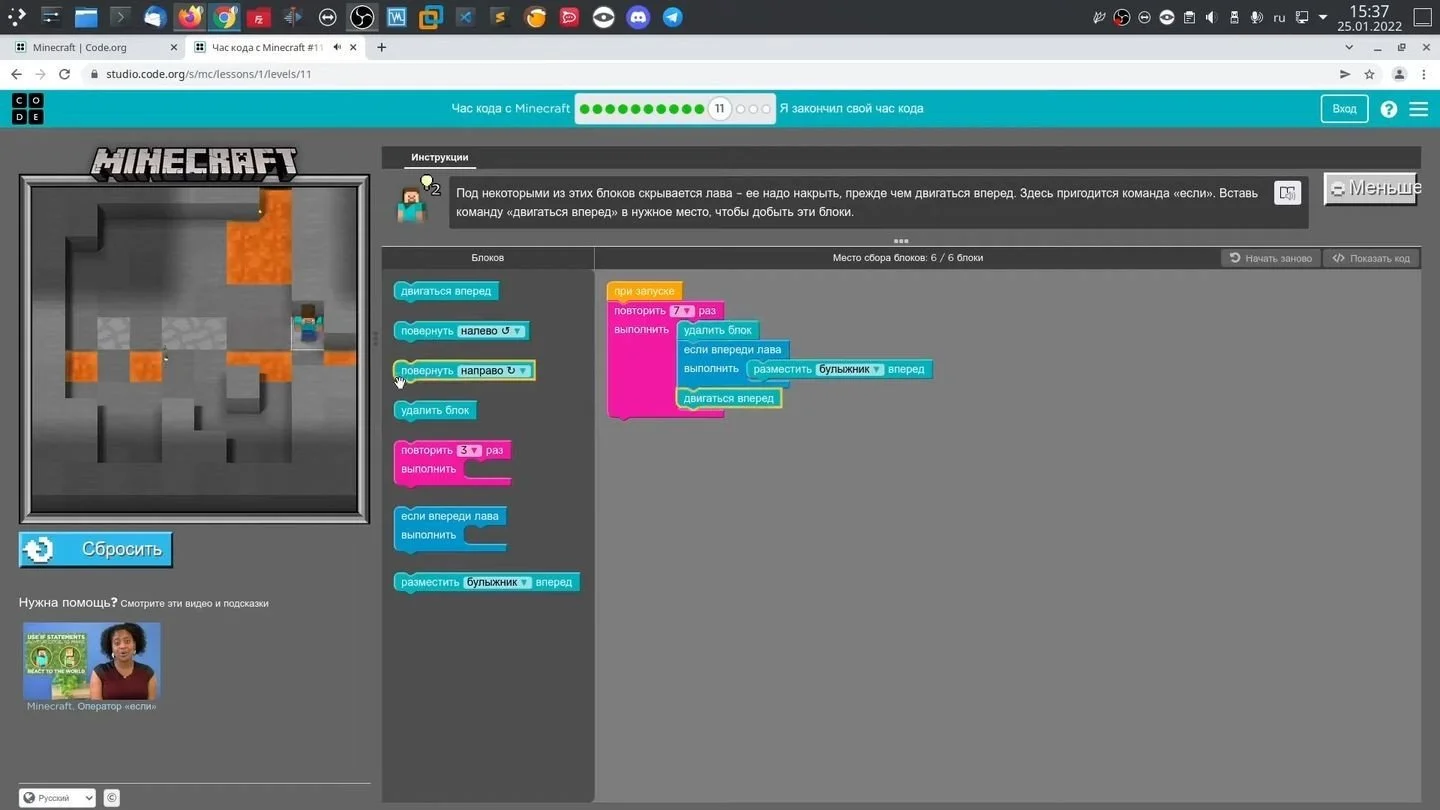Open the 'Я закончил свой час кода' link
The height and width of the screenshot is (810, 1440).
[x=851, y=108]
